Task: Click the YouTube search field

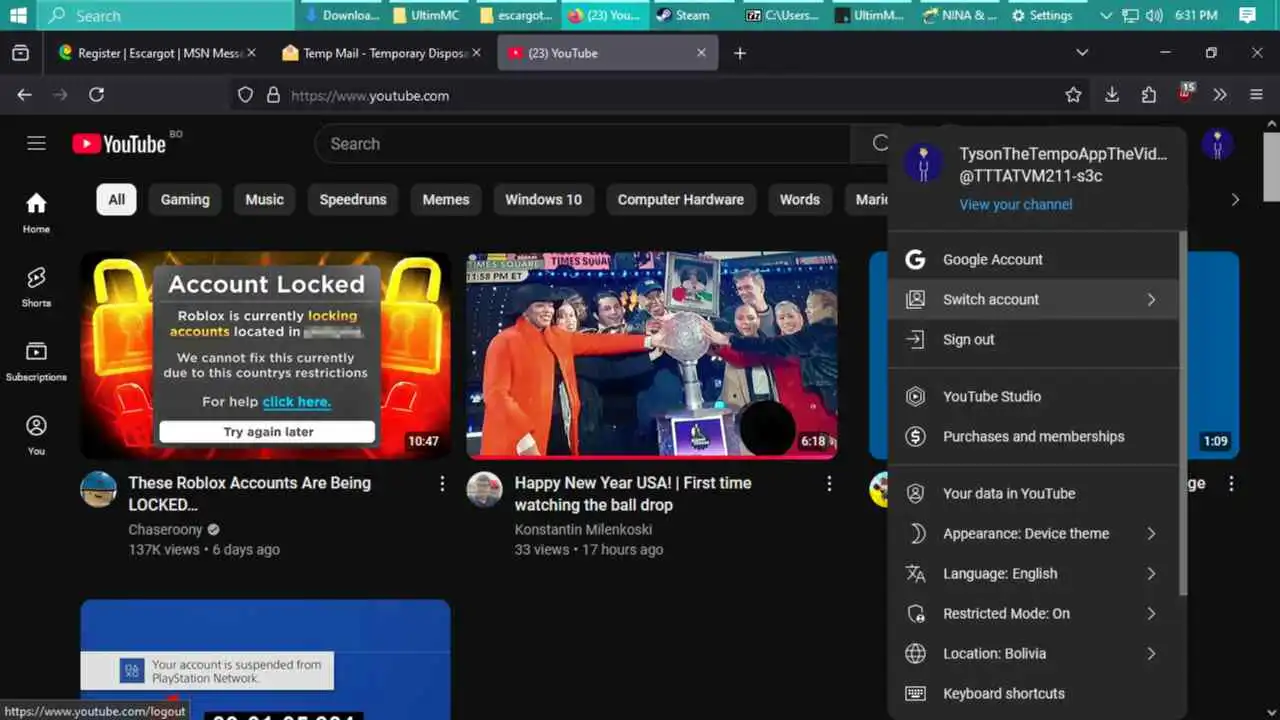Action: [583, 144]
